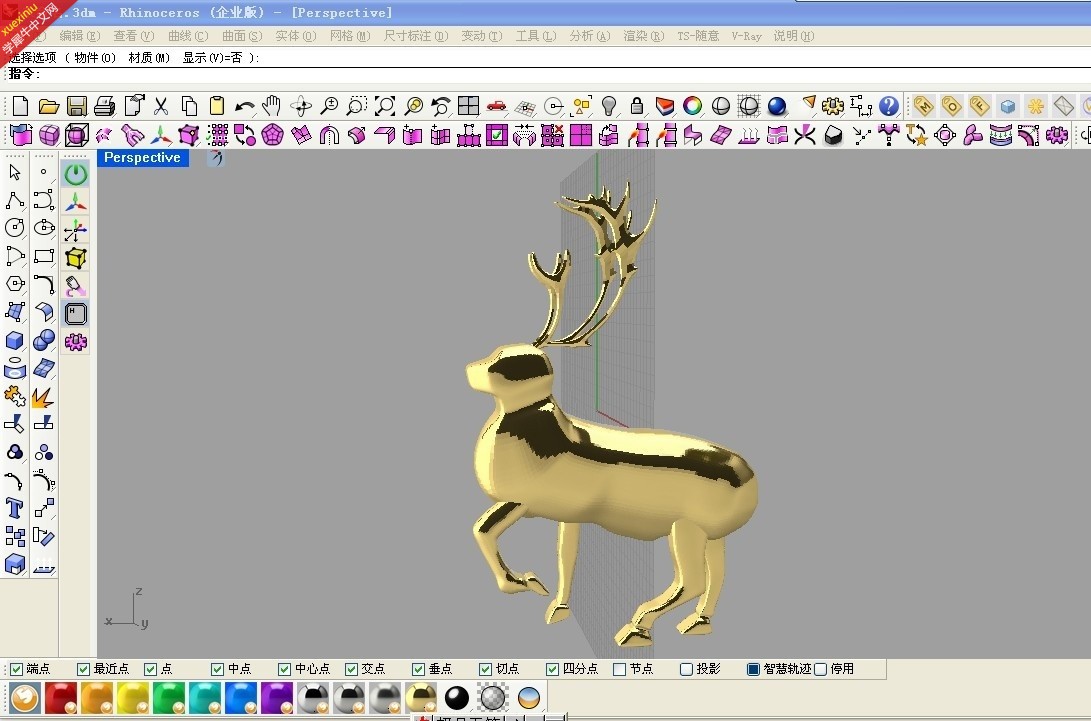Image resolution: width=1091 pixels, height=721 pixels.
Task: Open the 曲面(S) menu
Action: click(x=242, y=35)
